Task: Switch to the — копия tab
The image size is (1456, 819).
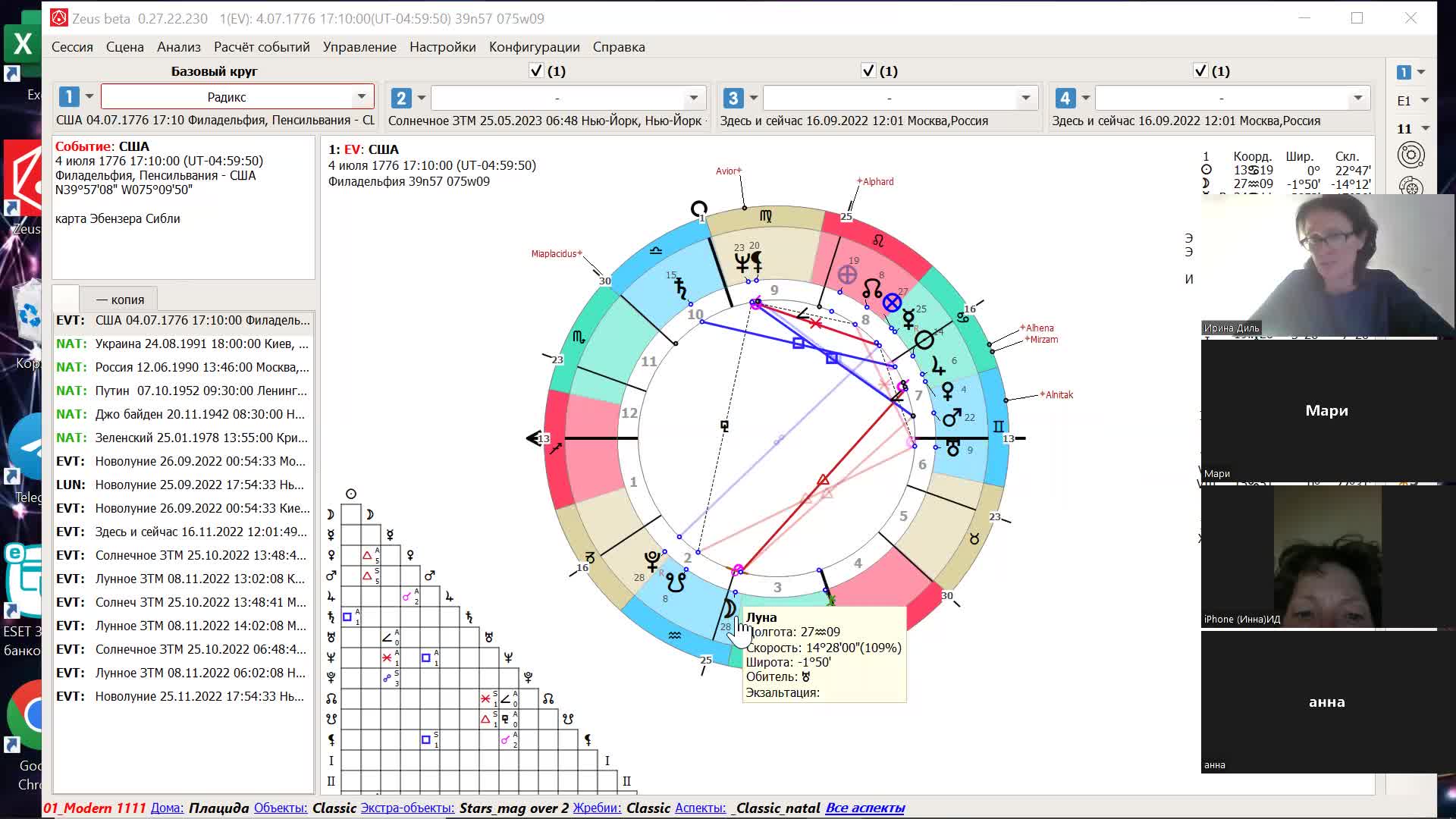Action: (119, 300)
